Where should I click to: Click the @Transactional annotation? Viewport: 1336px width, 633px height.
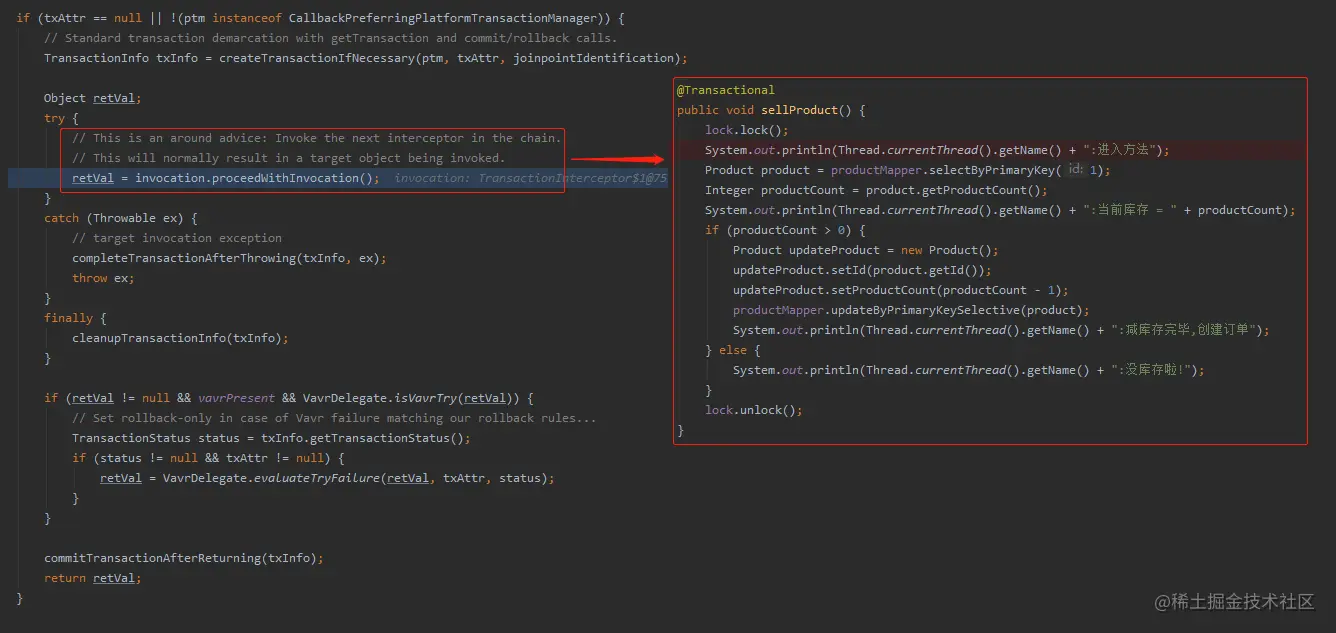click(726, 90)
